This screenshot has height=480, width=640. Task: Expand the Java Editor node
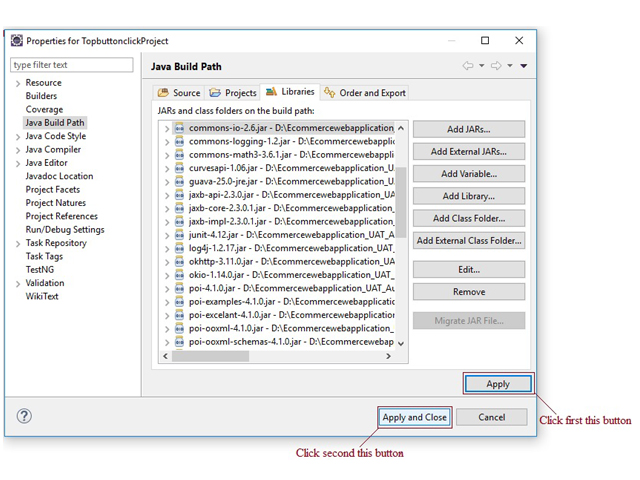[18, 164]
